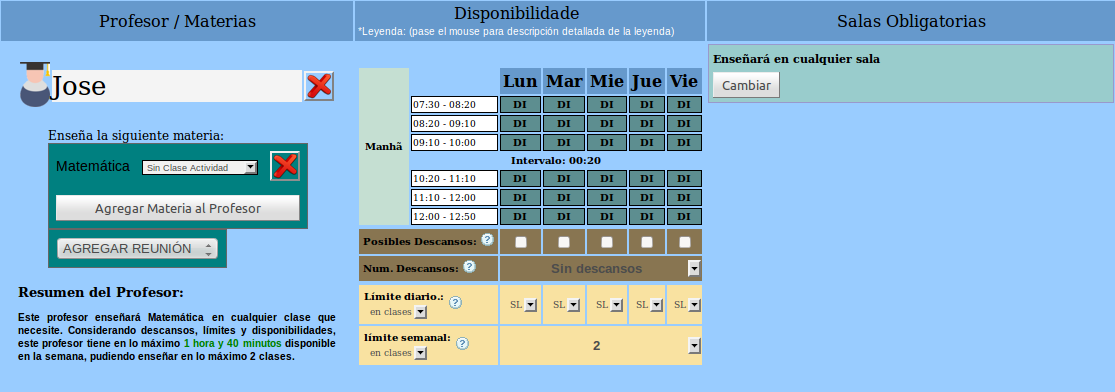
Task: Toggle Lun availability at 07:30 - 08:20
Action: (x=521, y=105)
